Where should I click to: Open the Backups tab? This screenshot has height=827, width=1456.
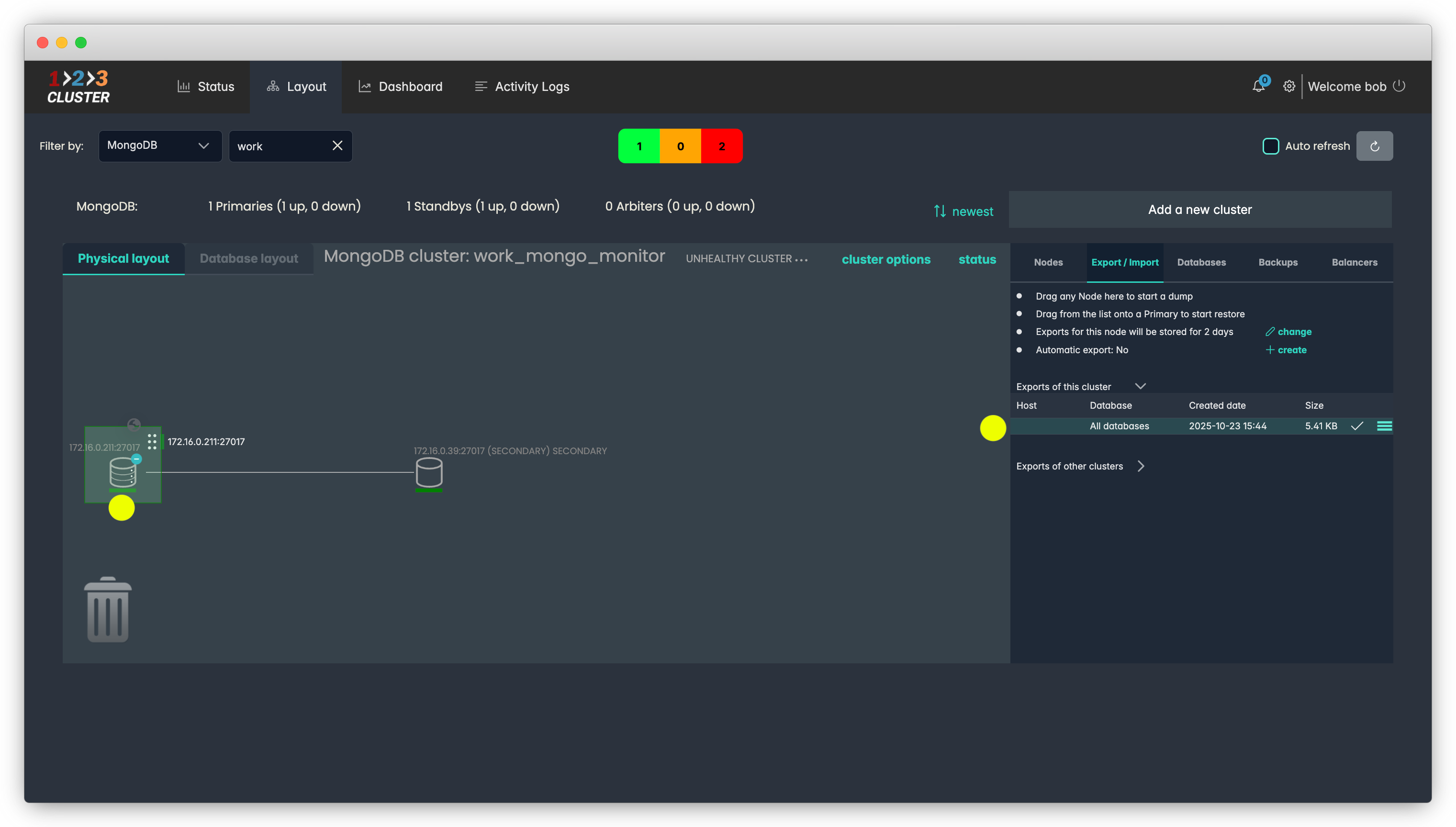tap(1277, 262)
